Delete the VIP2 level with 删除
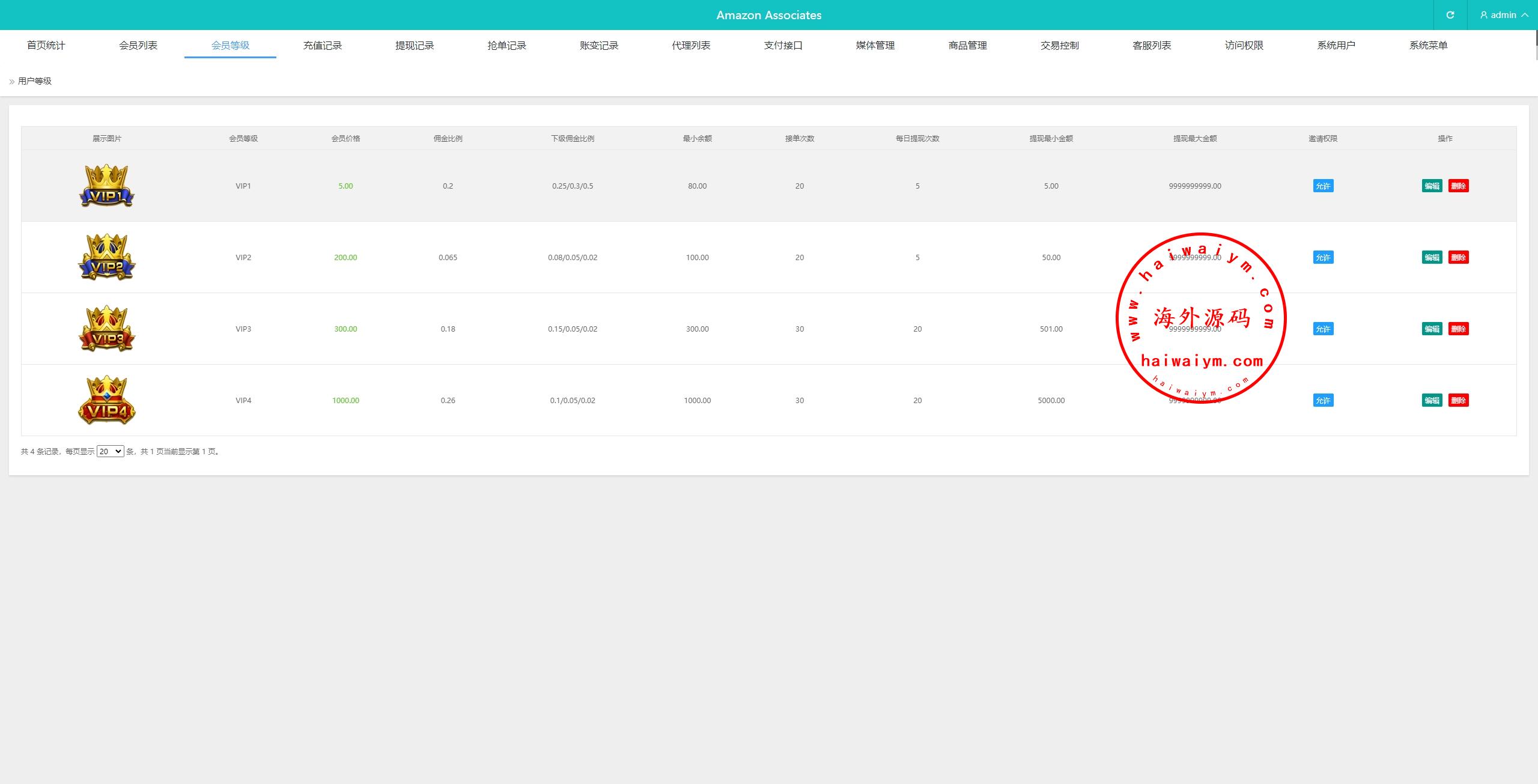The image size is (1538, 784). [x=1458, y=257]
